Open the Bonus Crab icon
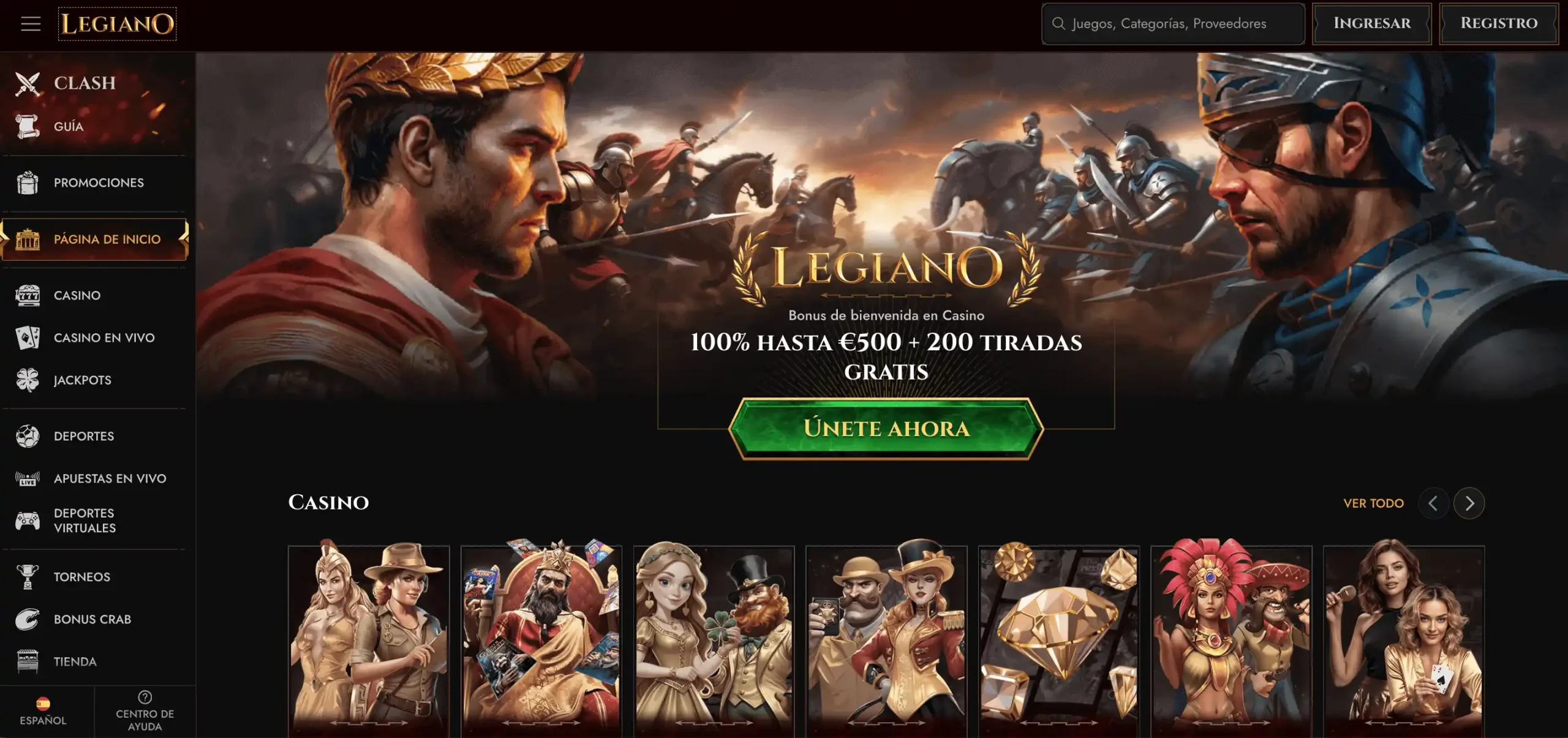Viewport: 1568px width, 738px height. point(28,619)
